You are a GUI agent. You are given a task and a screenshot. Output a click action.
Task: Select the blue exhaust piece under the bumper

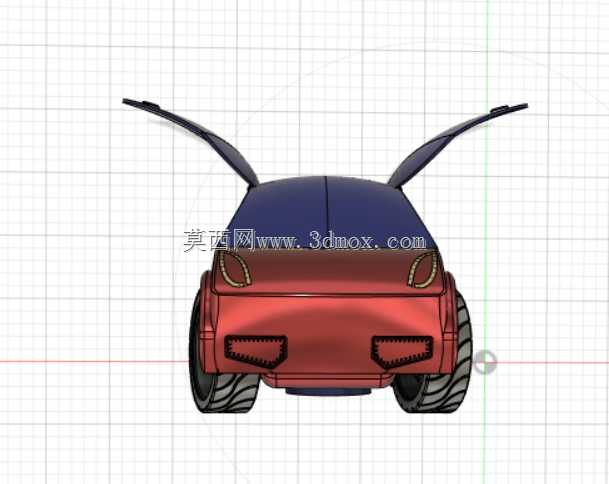click(x=328, y=391)
